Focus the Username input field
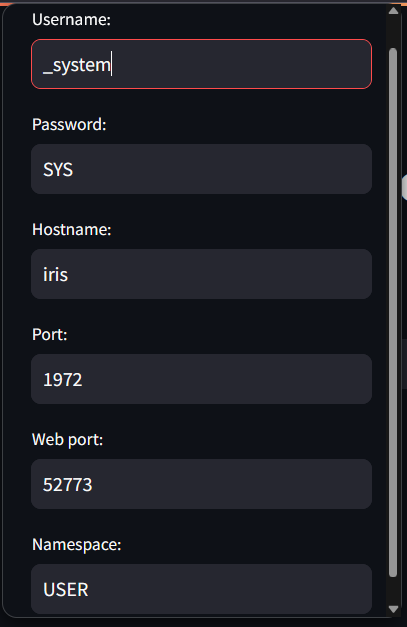Image resolution: width=407 pixels, height=627 pixels. pyautogui.click(x=202, y=64)
